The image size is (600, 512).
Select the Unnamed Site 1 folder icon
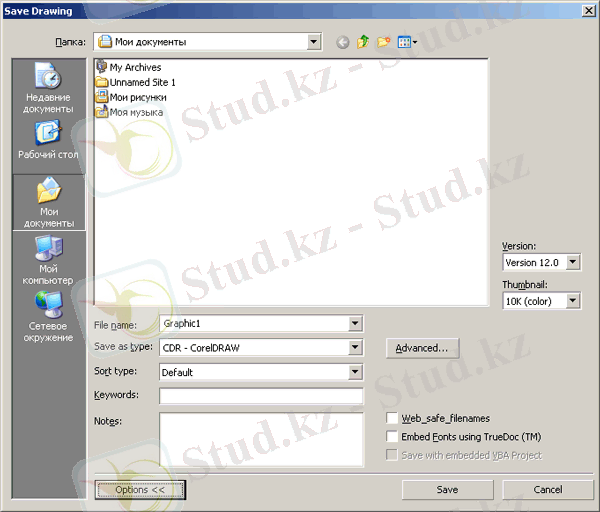click(x=101, y=82)
